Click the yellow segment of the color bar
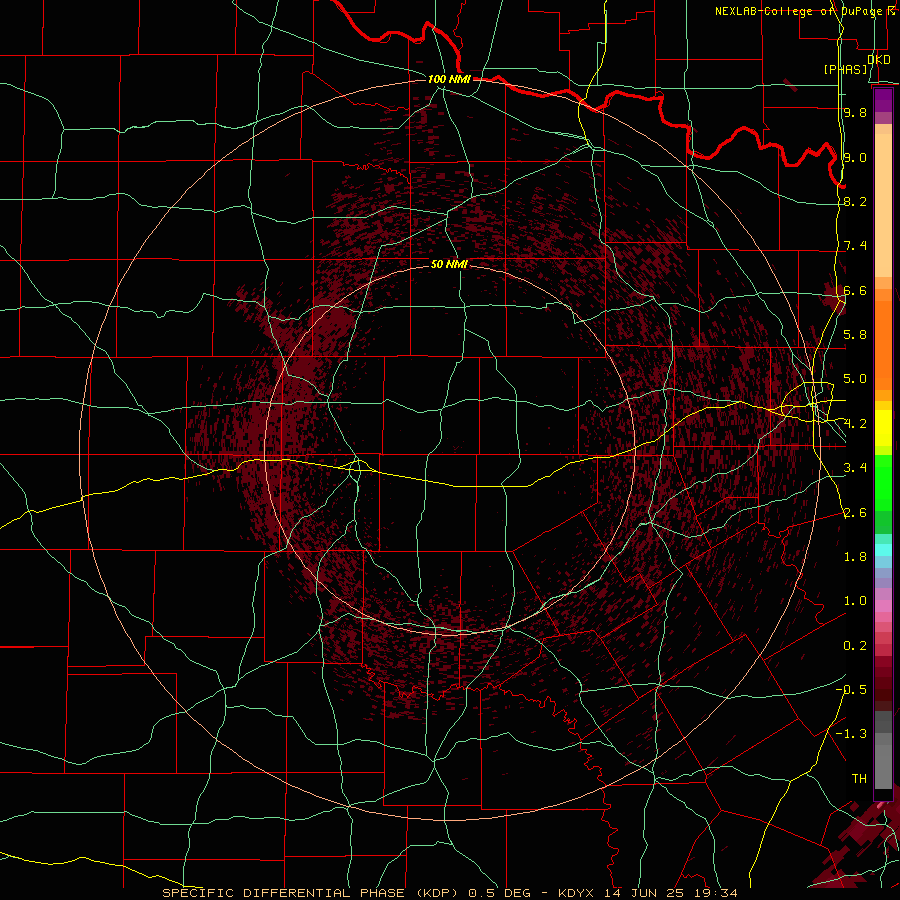The width and height of the screenshot is (900, 900). 883,428
